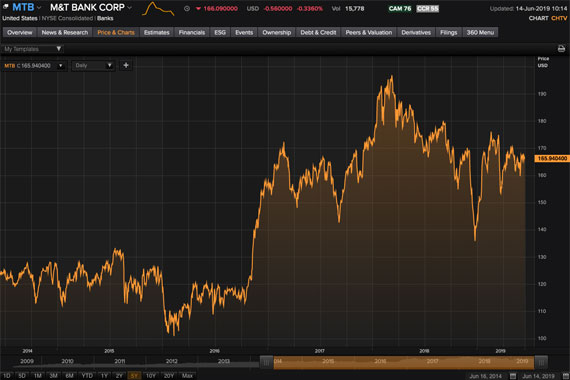Open the Ownership tab
The height and width of the screenshot is (380, 570).
[x=277, y=32]
